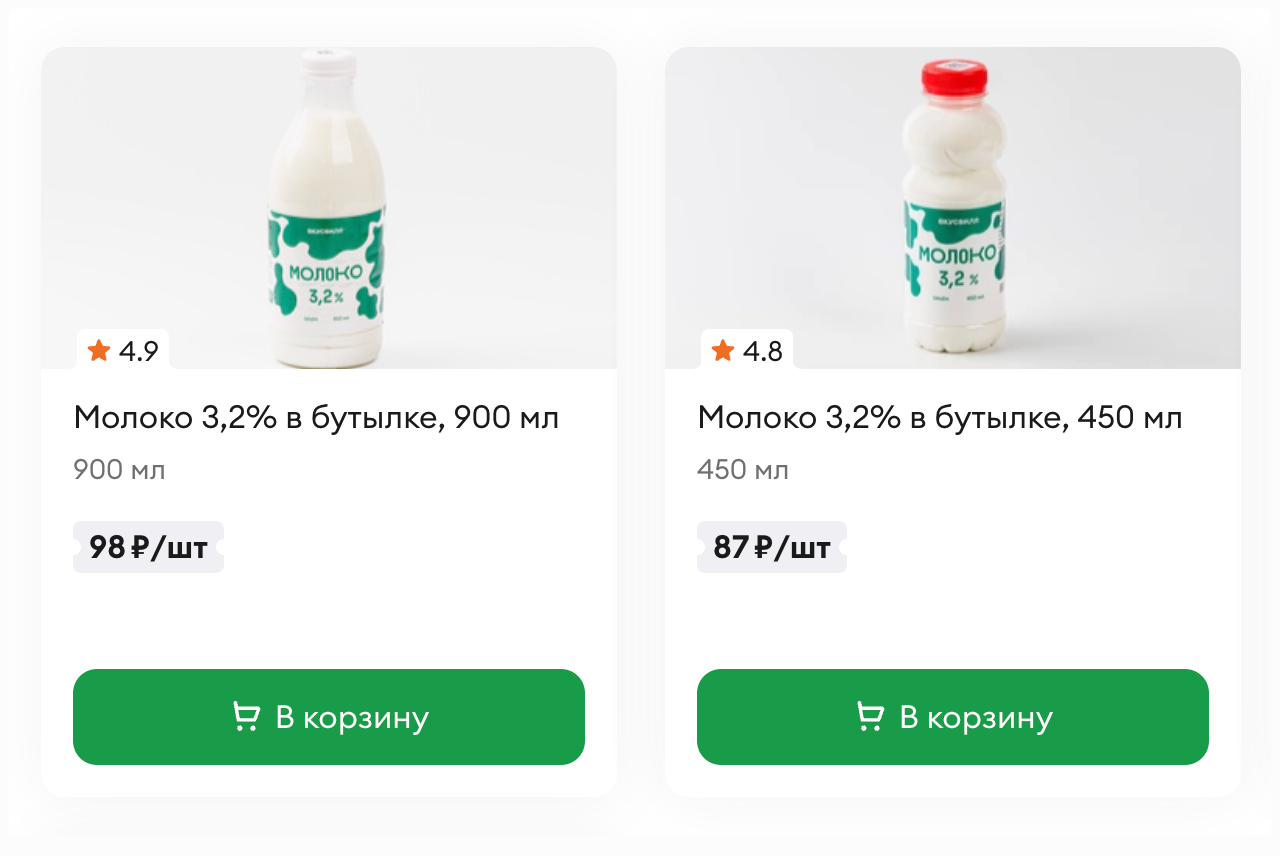The width and height of the screenshot is (1280, 856).
Task: Click the 87 ₽/шт price tag
Action: [772, 547]
